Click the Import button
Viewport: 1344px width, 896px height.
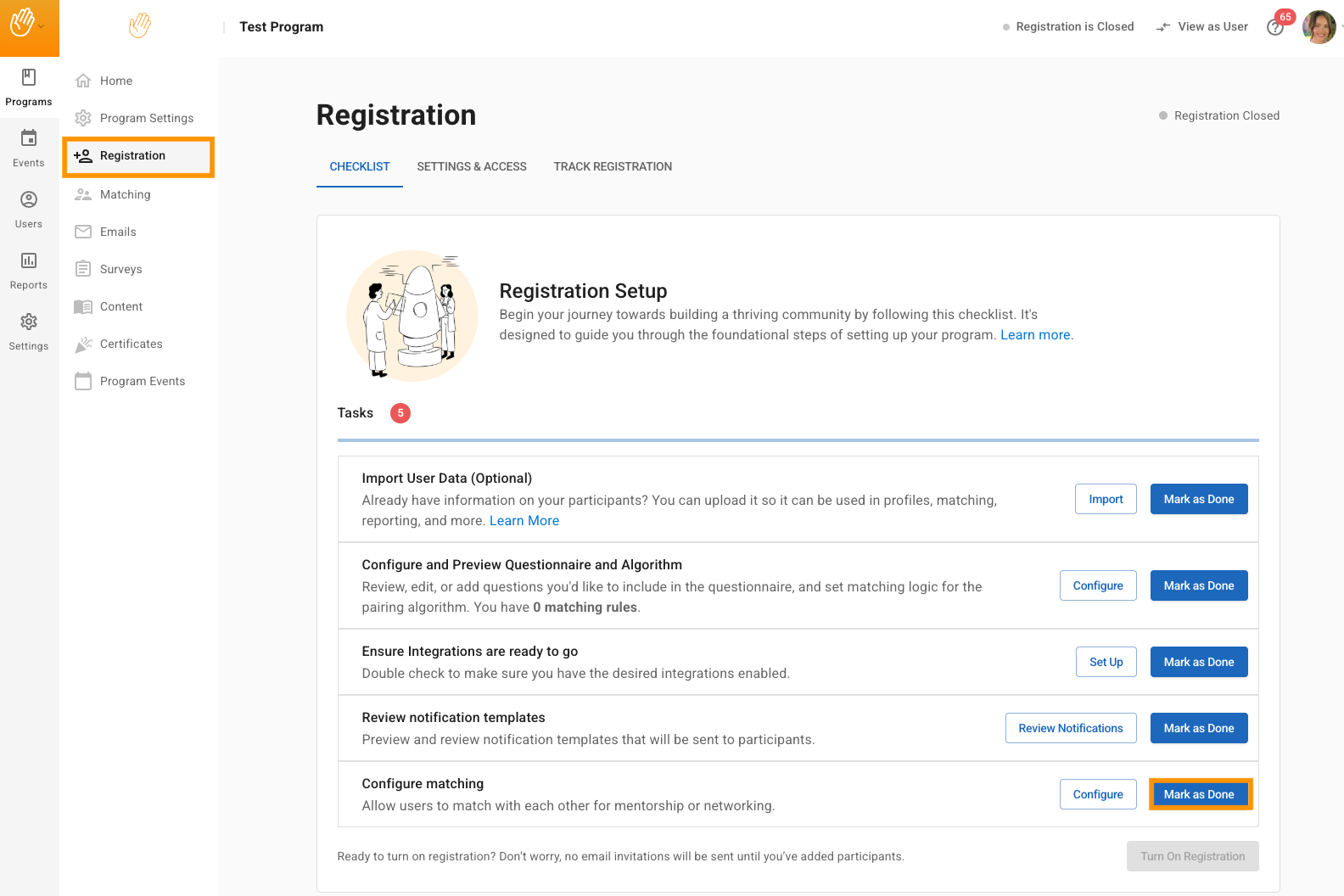coord(1106,499)
